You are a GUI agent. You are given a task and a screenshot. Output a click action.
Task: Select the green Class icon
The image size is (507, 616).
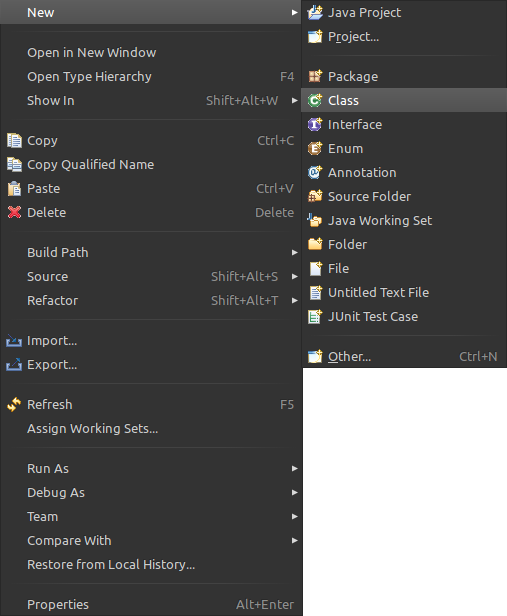tap(315, 101)
